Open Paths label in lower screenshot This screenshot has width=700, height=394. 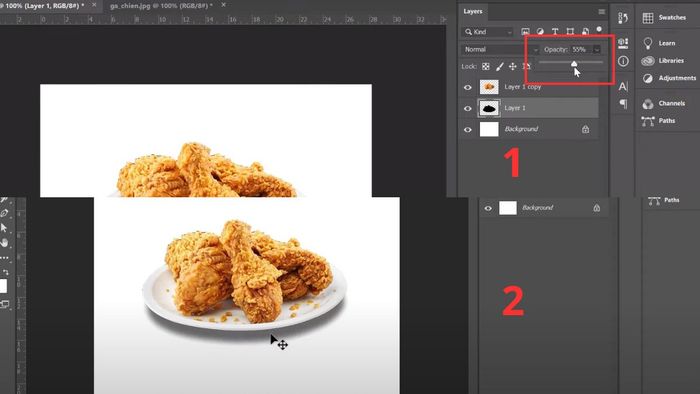click(672, 200)
